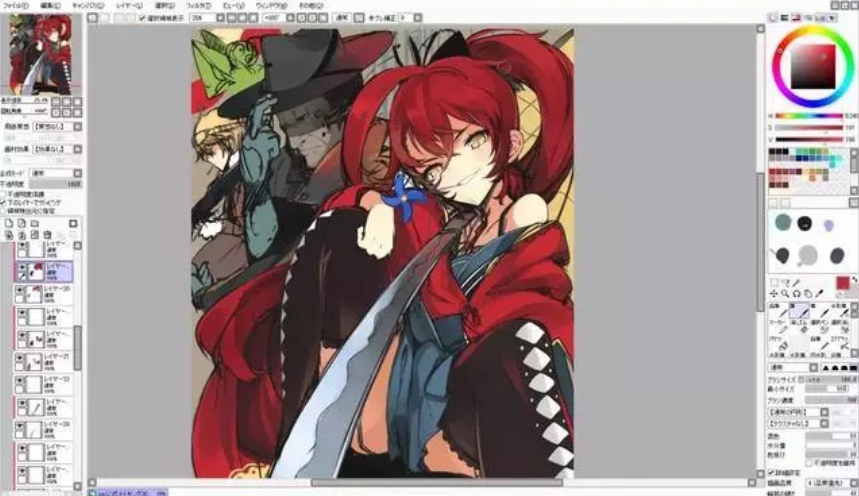Open the brush shape 通常の円形 dropdown
Image resolution: width=859 pixels, height=496 pixels.
click(824, 412)
